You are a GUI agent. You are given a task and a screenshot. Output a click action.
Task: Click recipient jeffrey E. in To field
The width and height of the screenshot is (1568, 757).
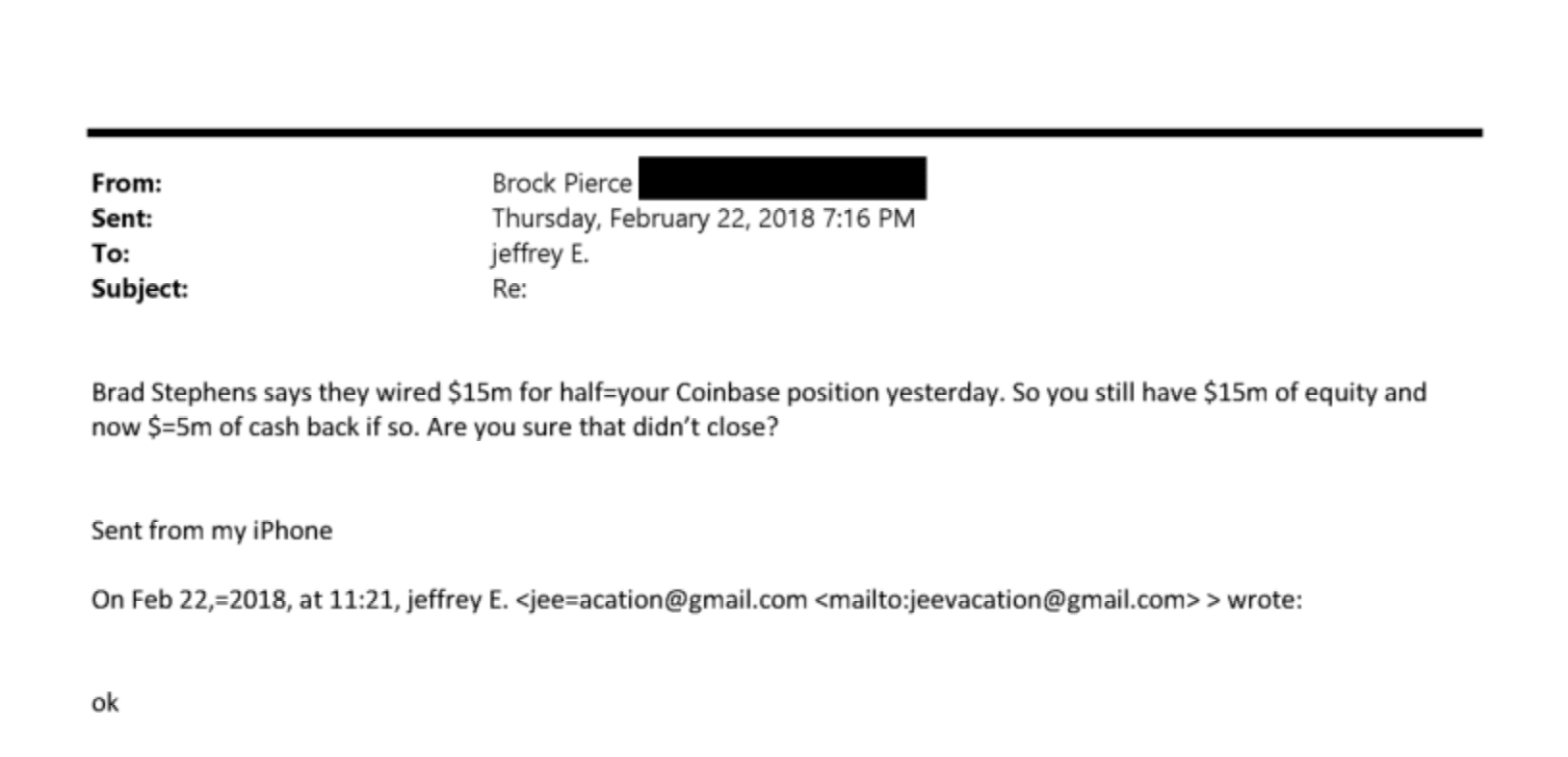coord(539,253)
